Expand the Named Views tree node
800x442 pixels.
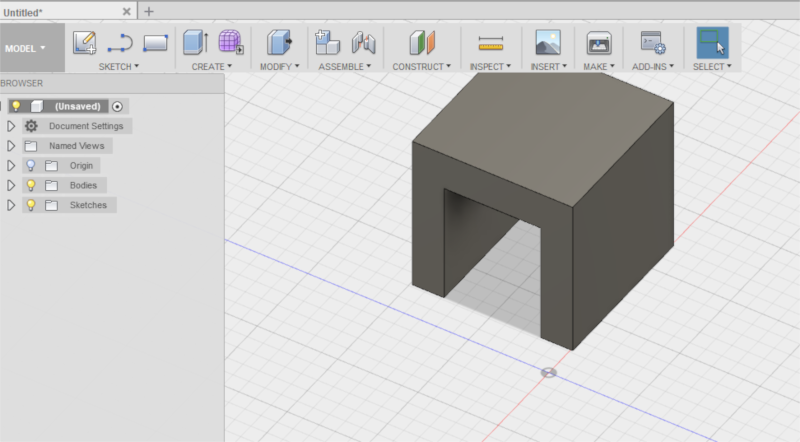pos(11,146)
